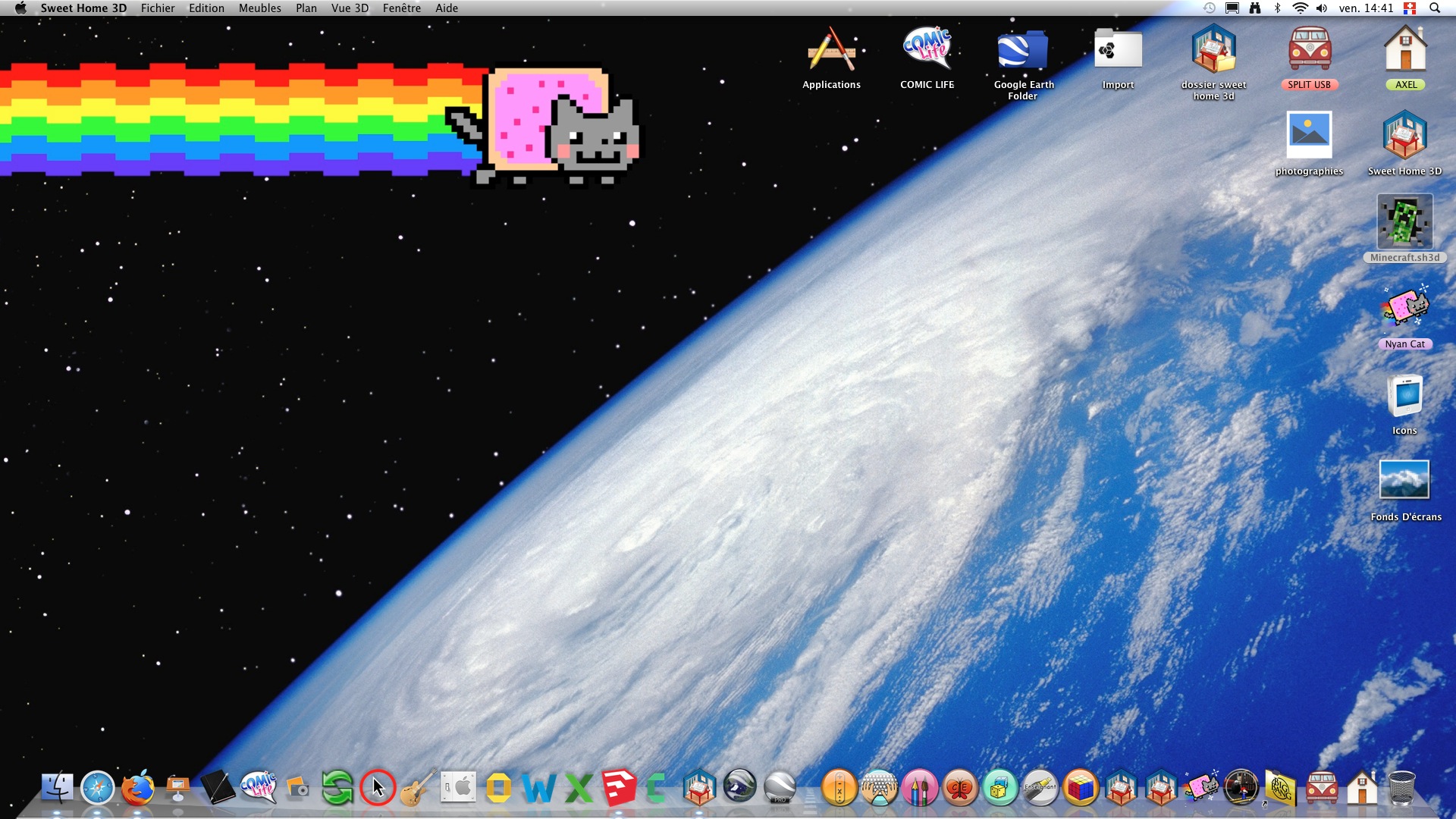Open the Apple light-switch dock icon
The height and width of the screenshot is (819, 1456).
coord(458,788)
